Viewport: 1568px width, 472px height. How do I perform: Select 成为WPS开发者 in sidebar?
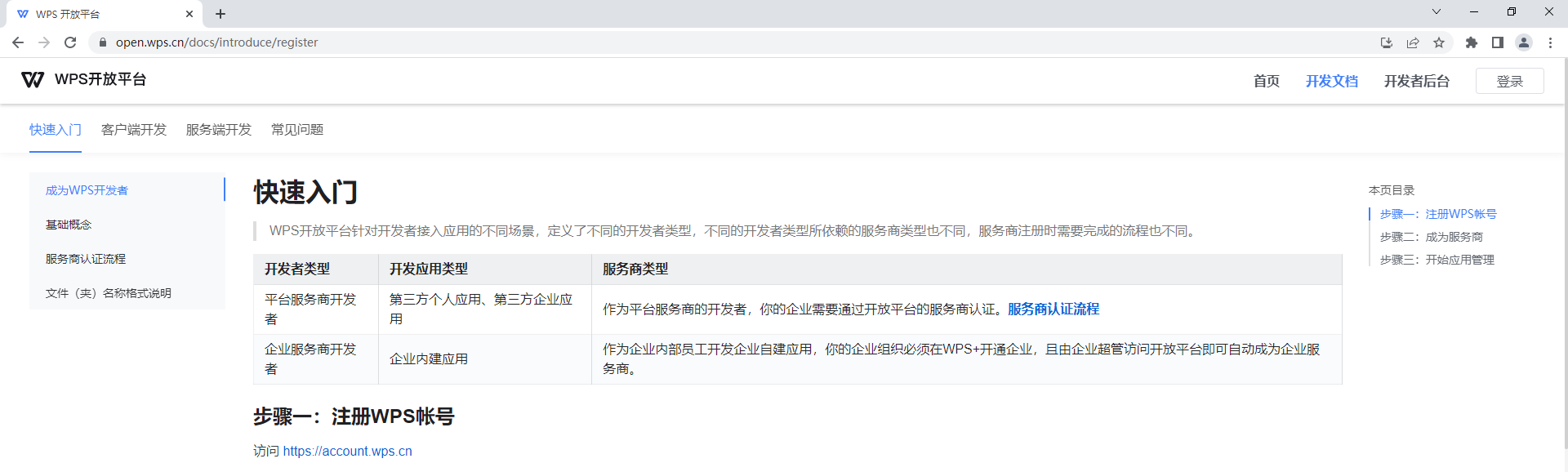(127, 189)
